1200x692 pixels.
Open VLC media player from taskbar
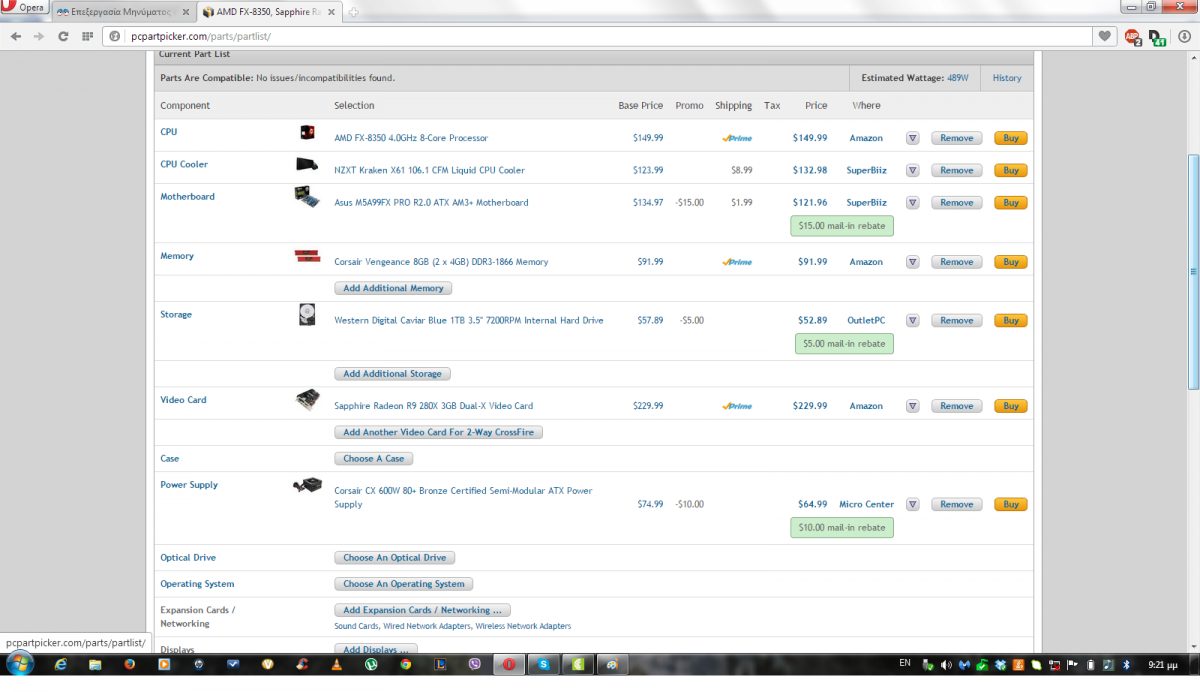(x=336, y=664)
